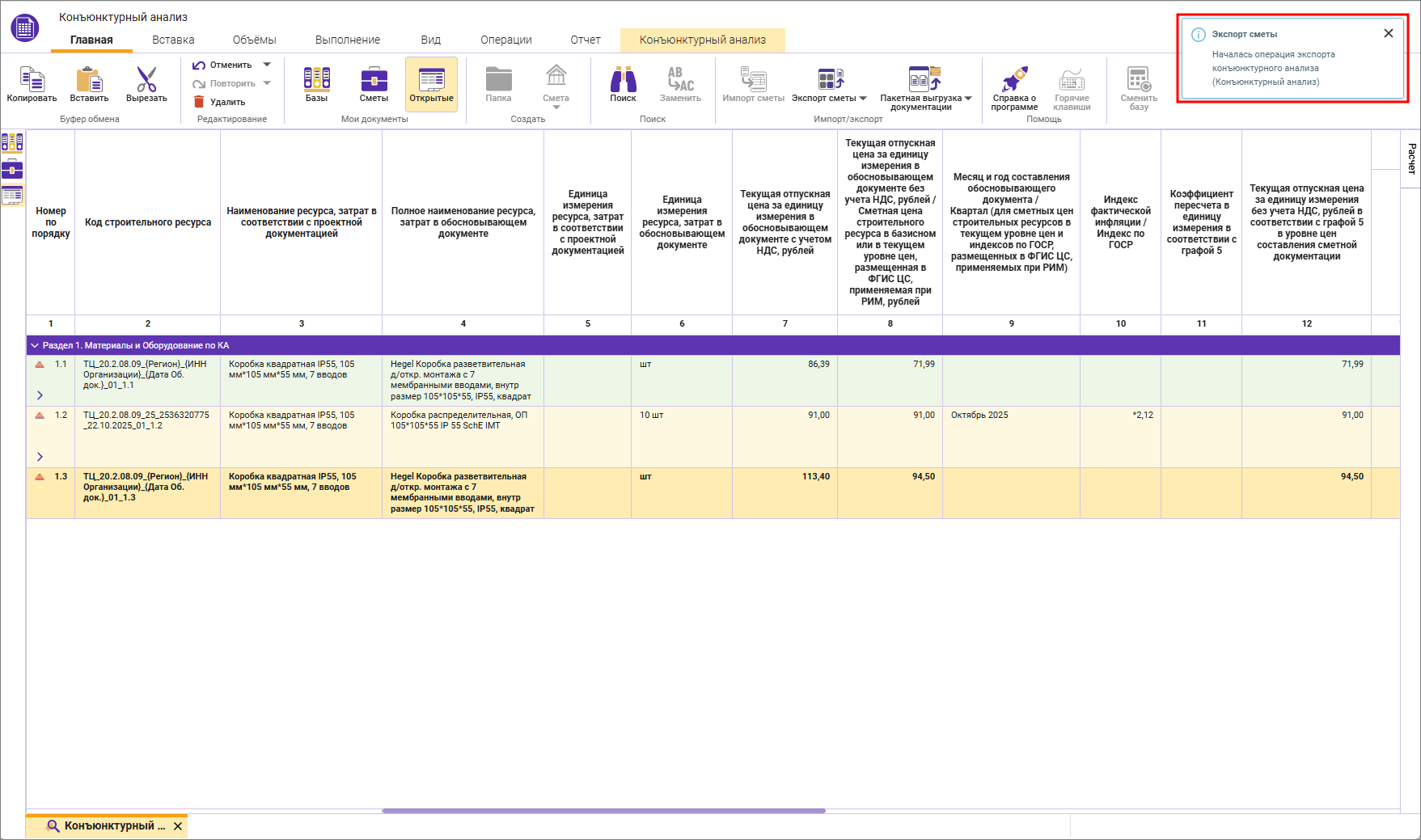Screen dimensions: 1421x840
Task: Click the horizontal scrollbar thumb
Action: (603, 810)
